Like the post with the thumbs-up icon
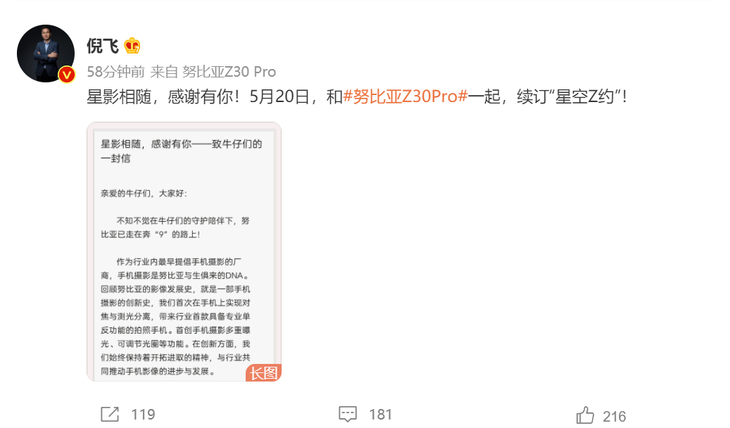This screenshot has width=730, height=428. point(585,415)
